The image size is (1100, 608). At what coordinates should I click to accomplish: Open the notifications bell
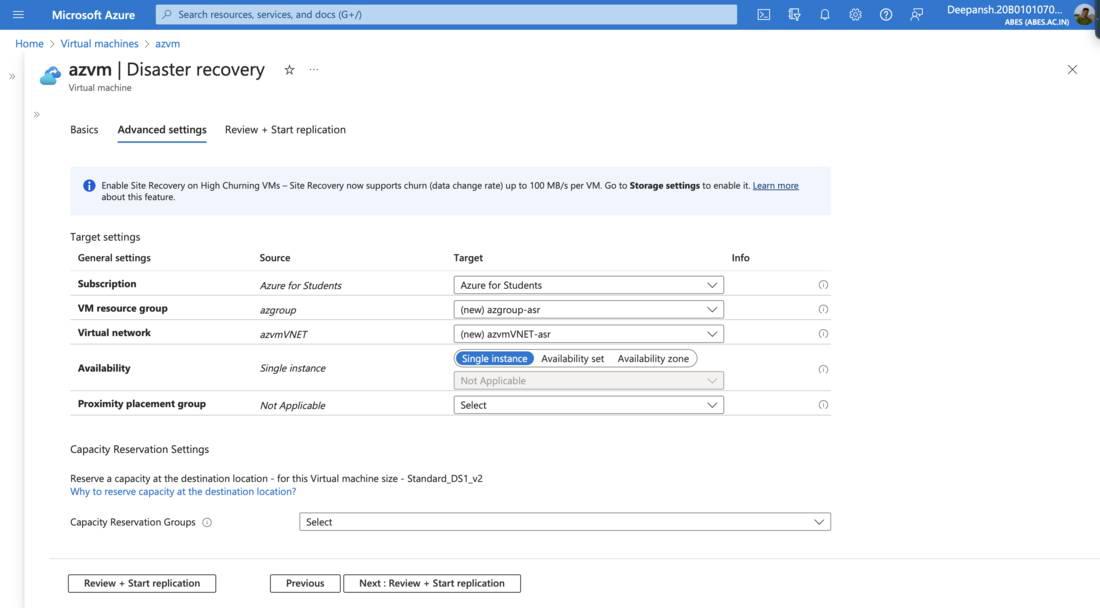(x=825, y=15)
